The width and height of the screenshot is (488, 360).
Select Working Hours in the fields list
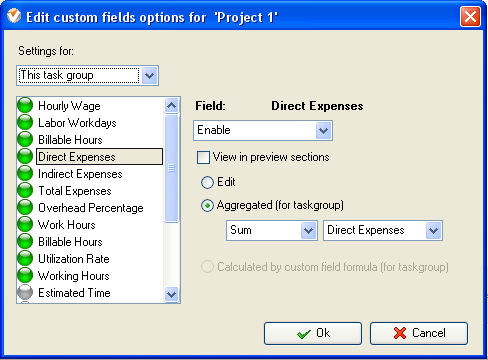click(x=74, y=276)
